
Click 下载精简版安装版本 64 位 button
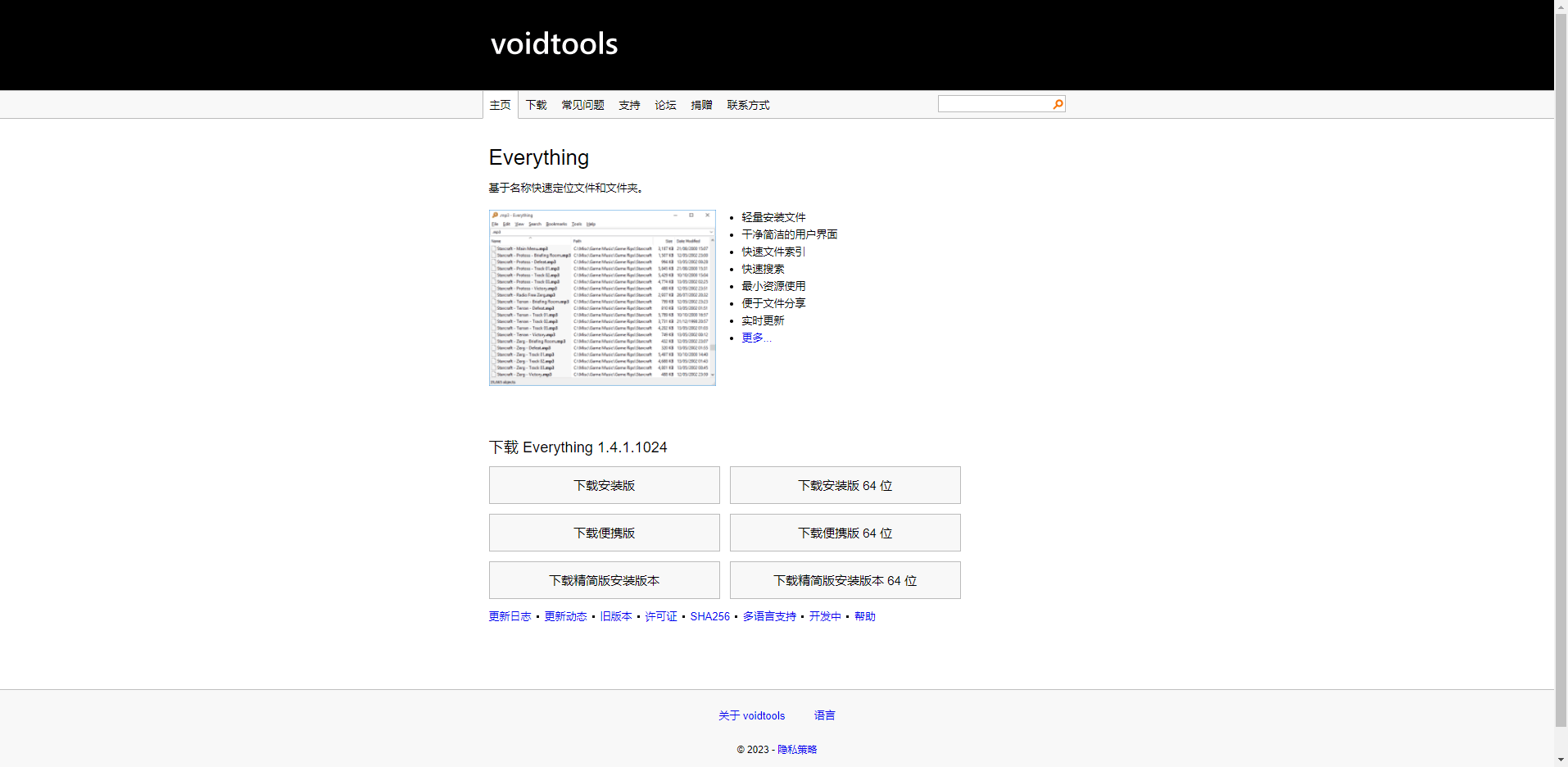click(845, 579)
